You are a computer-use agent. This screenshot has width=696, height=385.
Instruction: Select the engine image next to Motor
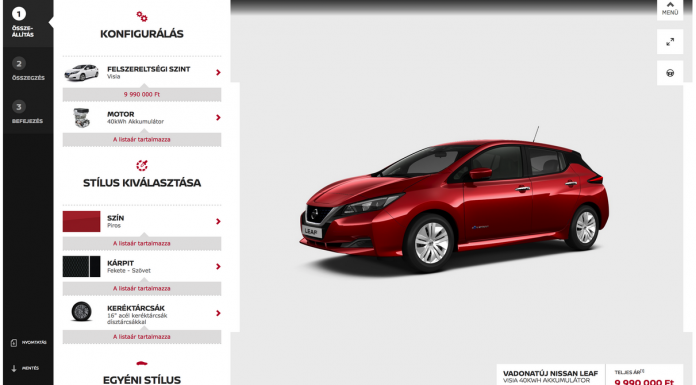[x=82, y=118]
